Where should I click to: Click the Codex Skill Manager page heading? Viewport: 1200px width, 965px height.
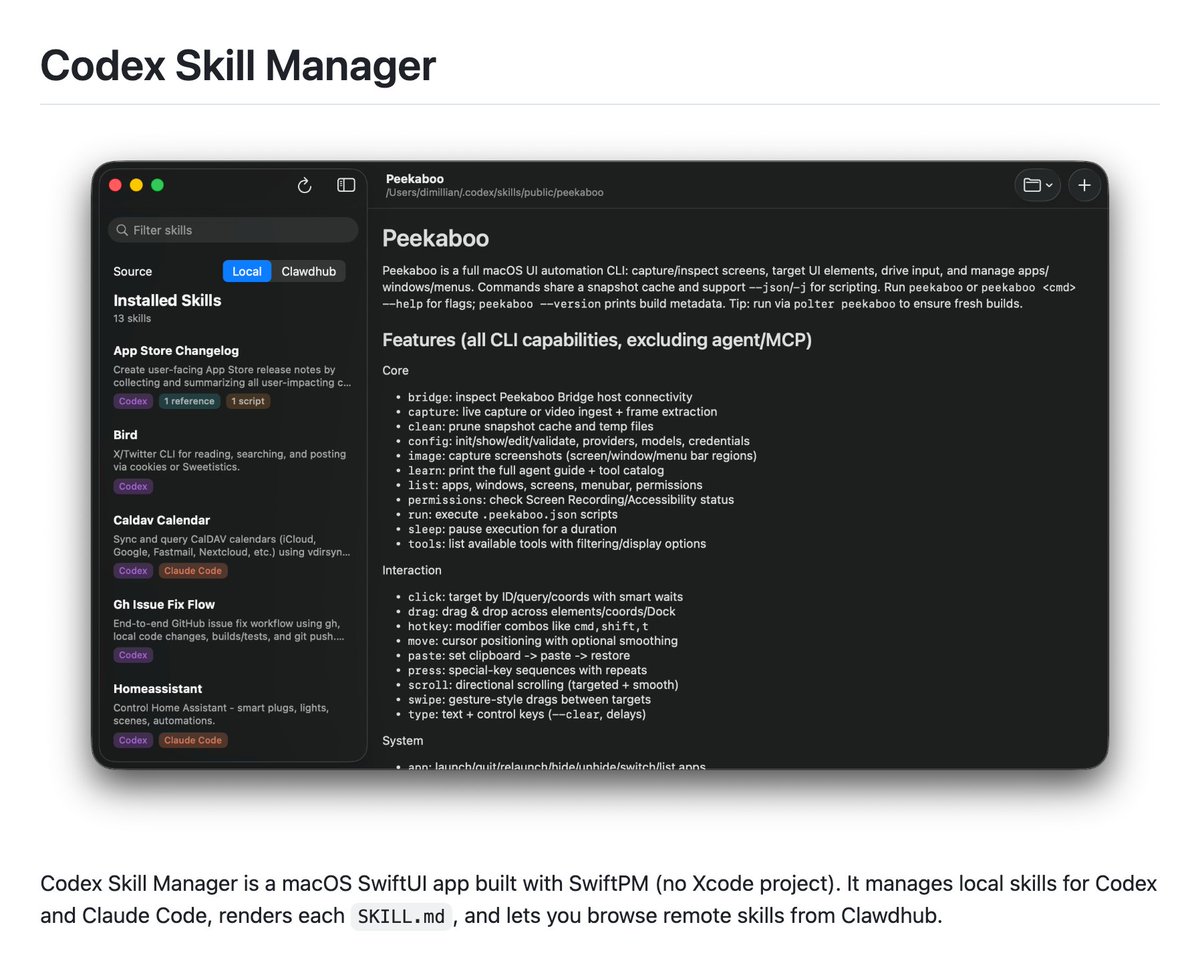tap(238, 66)
